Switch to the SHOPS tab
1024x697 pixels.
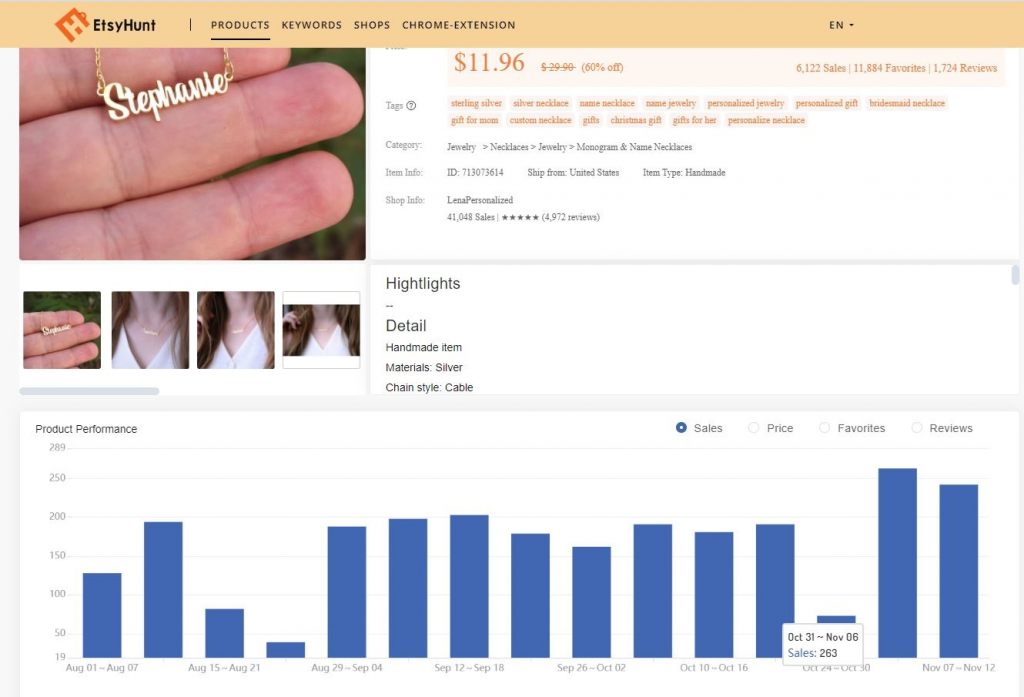point(372,25)
